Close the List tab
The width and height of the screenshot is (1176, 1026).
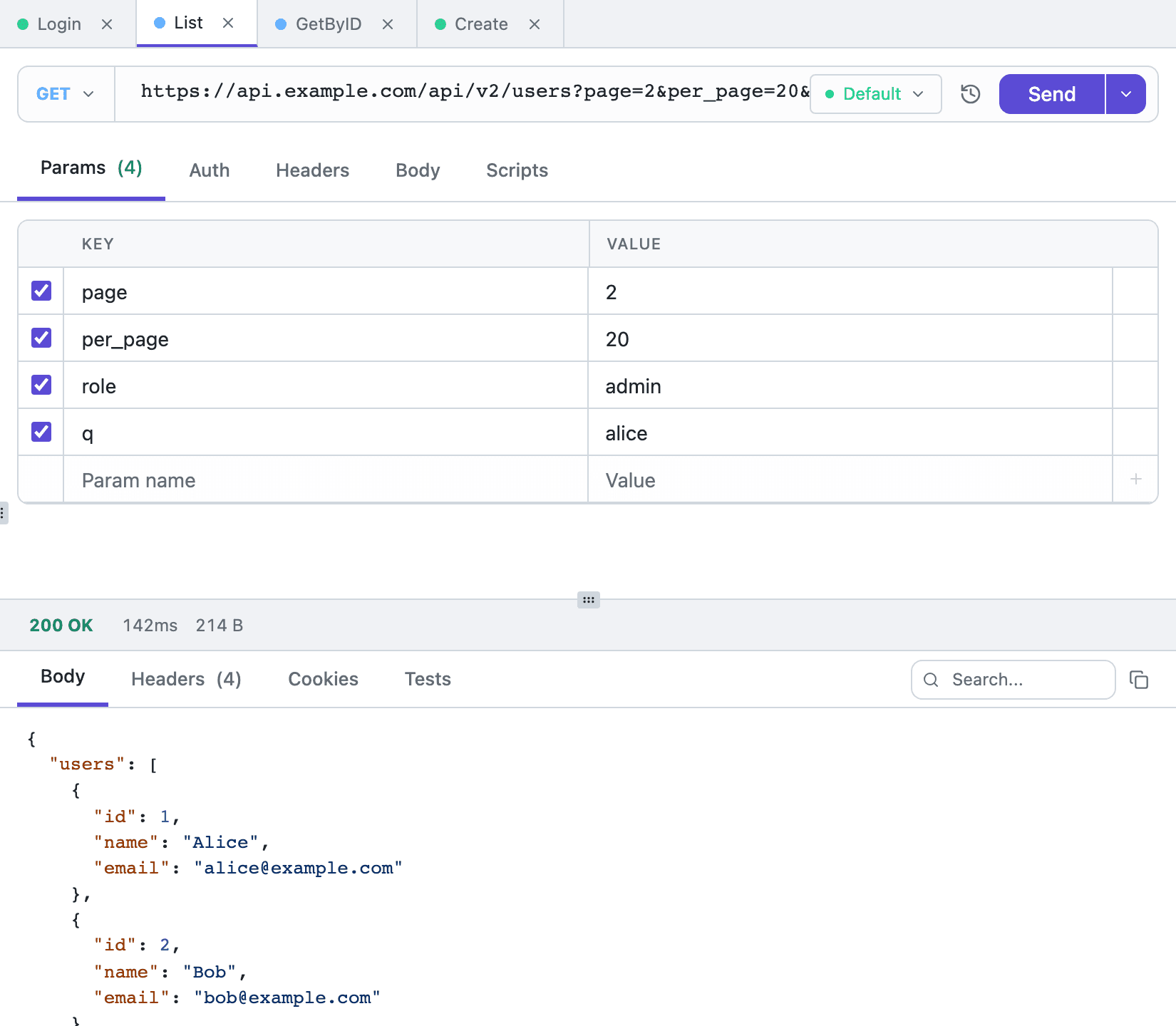[x=228, y=23]
